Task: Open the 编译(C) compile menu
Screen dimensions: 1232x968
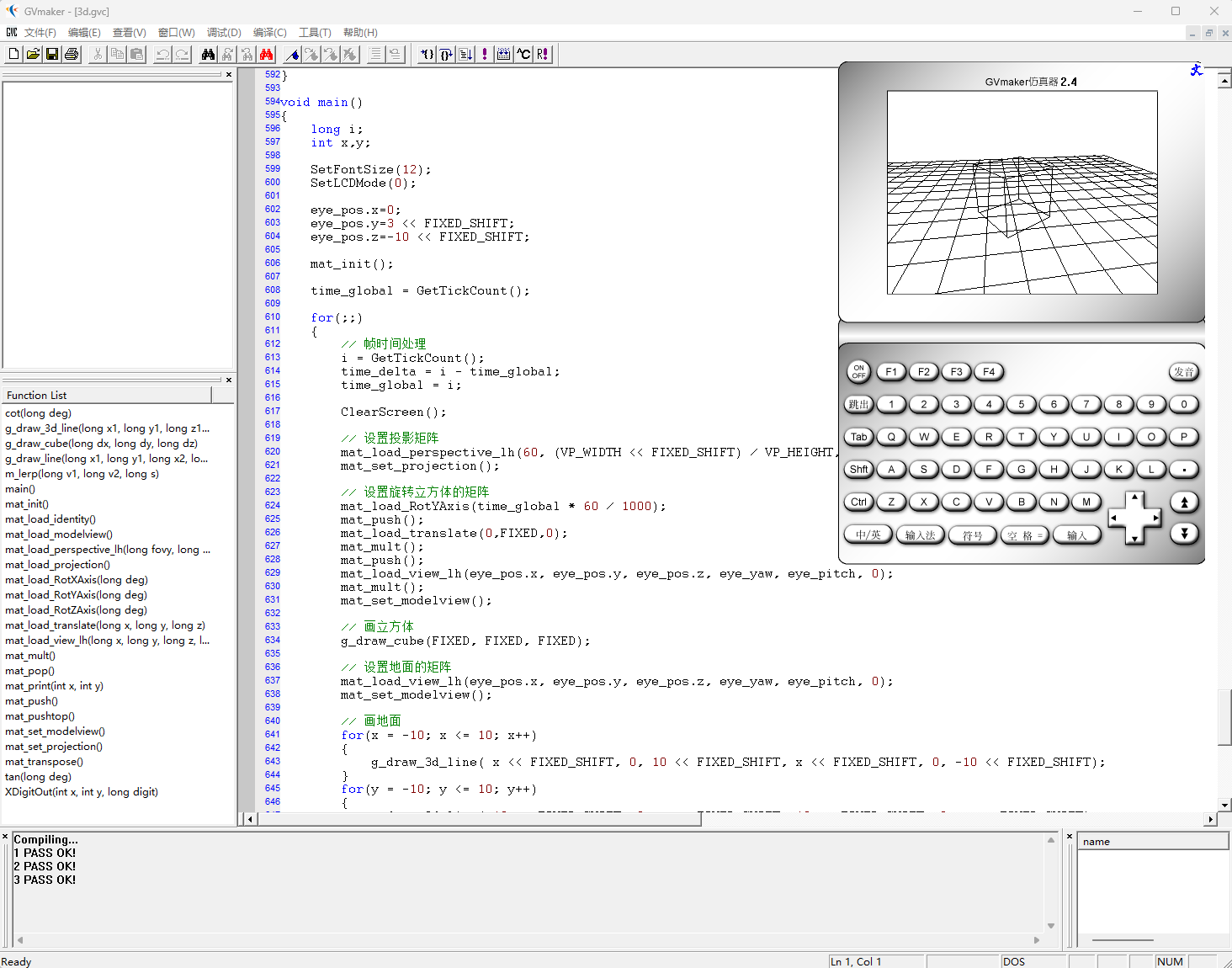Action: [x=269, y=33]
